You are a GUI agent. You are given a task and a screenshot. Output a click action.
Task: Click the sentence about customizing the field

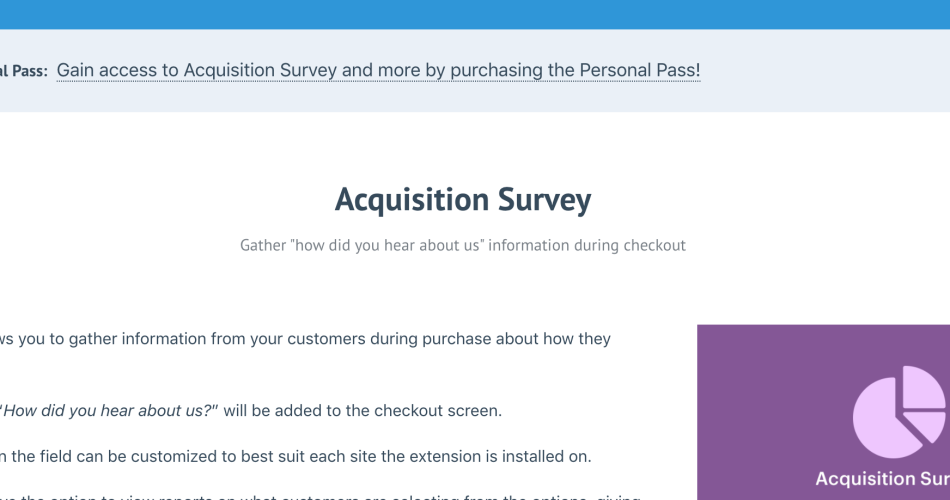click(x=296, y=456)
